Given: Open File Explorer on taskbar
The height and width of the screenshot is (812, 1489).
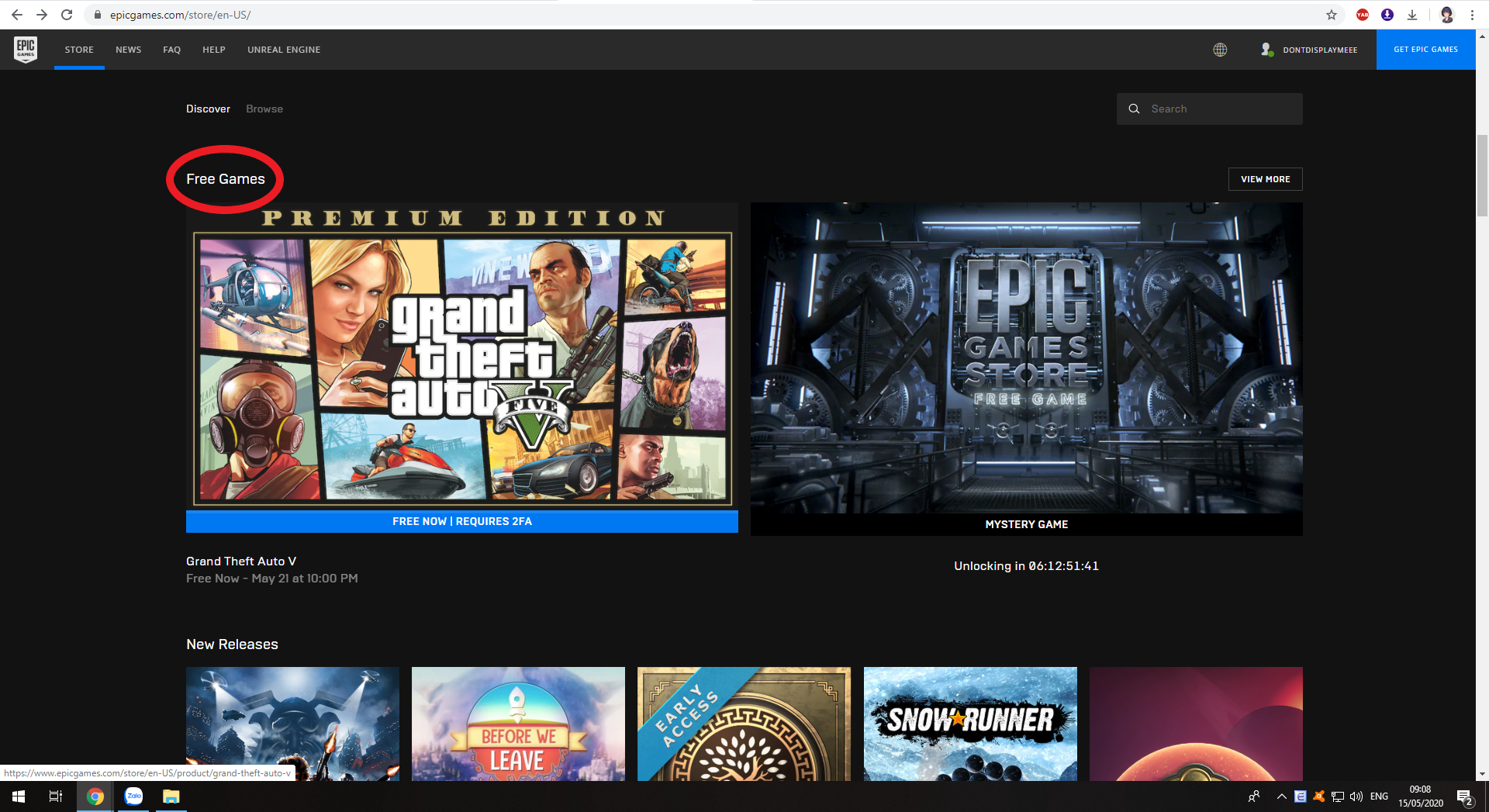Looking at the screenshot, I should point(171,796).
